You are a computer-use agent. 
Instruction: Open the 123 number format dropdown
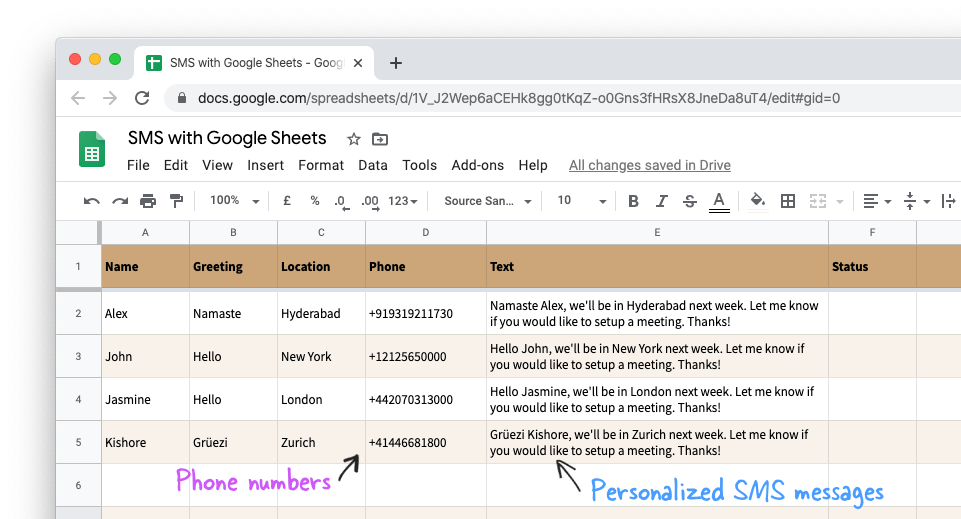click(403, 201)
